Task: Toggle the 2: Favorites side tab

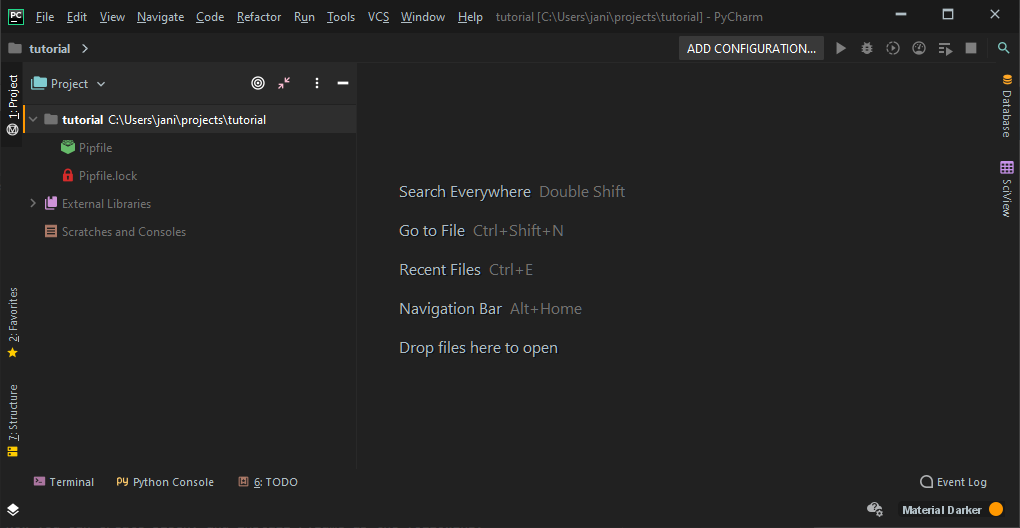Action: pyautogui.click(x=12, y=323)
